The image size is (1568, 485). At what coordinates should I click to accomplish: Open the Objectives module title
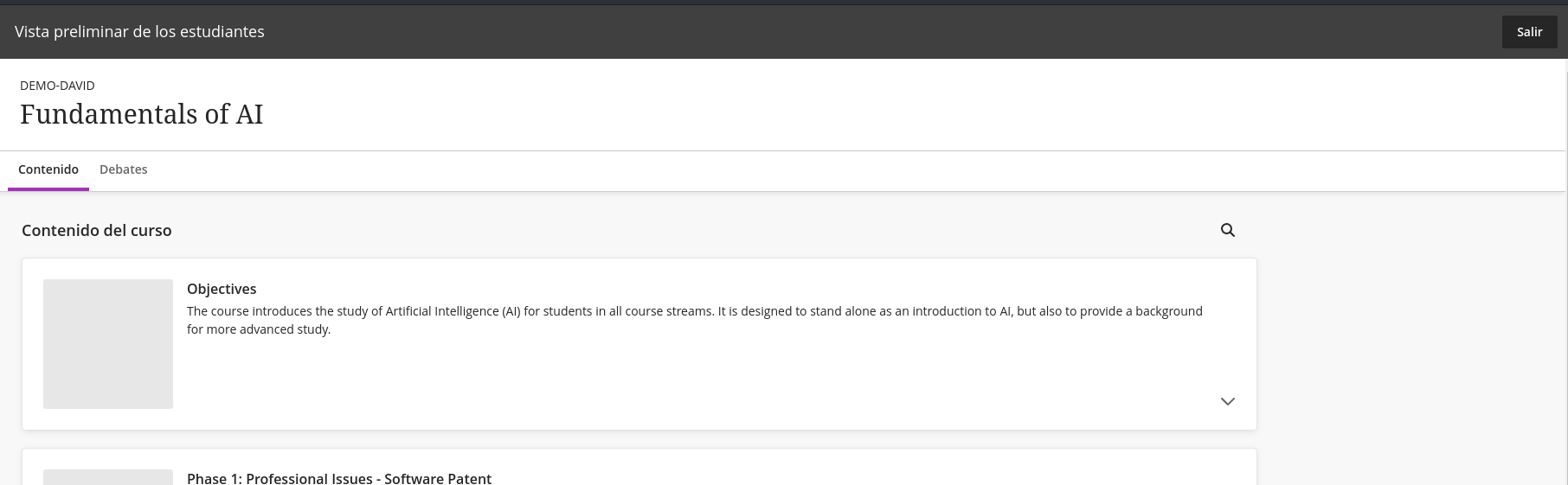click(222, 289)
